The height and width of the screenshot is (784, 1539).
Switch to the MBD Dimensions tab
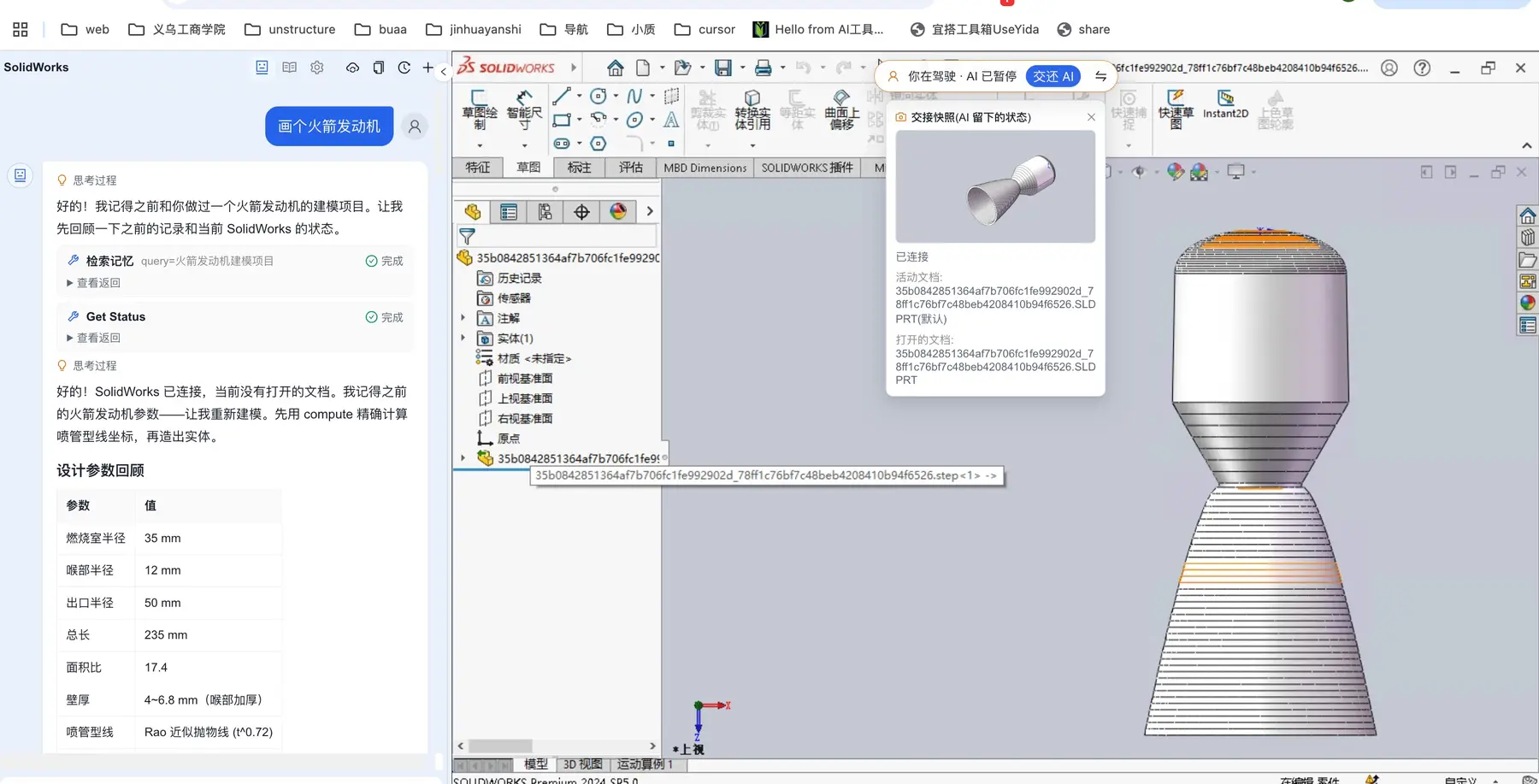pos(705,168)
